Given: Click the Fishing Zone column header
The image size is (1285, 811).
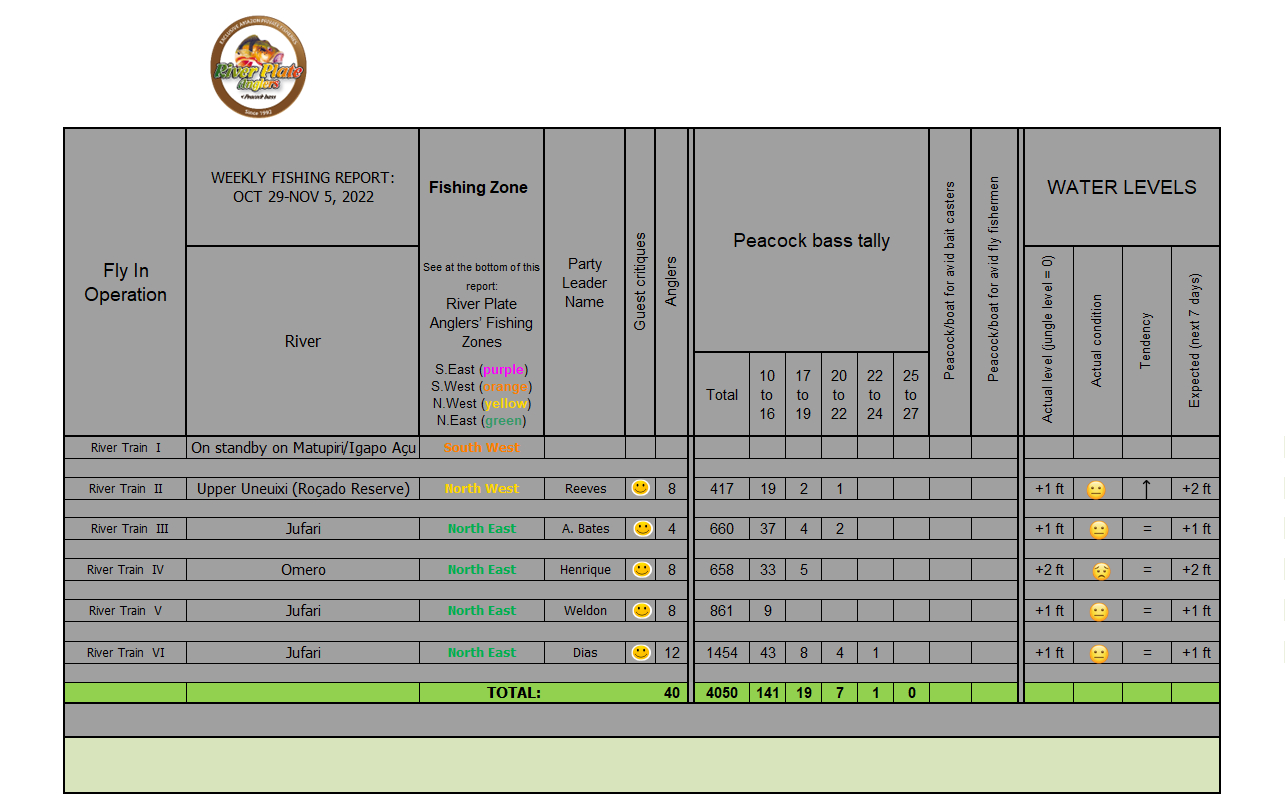Looking at the screenshot, I should click(x=478, y=187).
